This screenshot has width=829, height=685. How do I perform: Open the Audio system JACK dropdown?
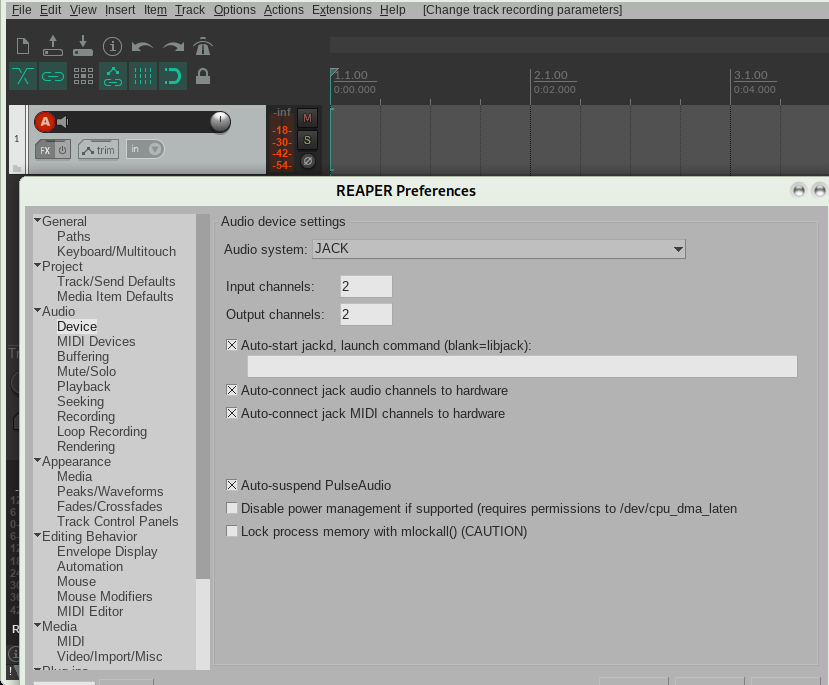click(x=499, y=249)
